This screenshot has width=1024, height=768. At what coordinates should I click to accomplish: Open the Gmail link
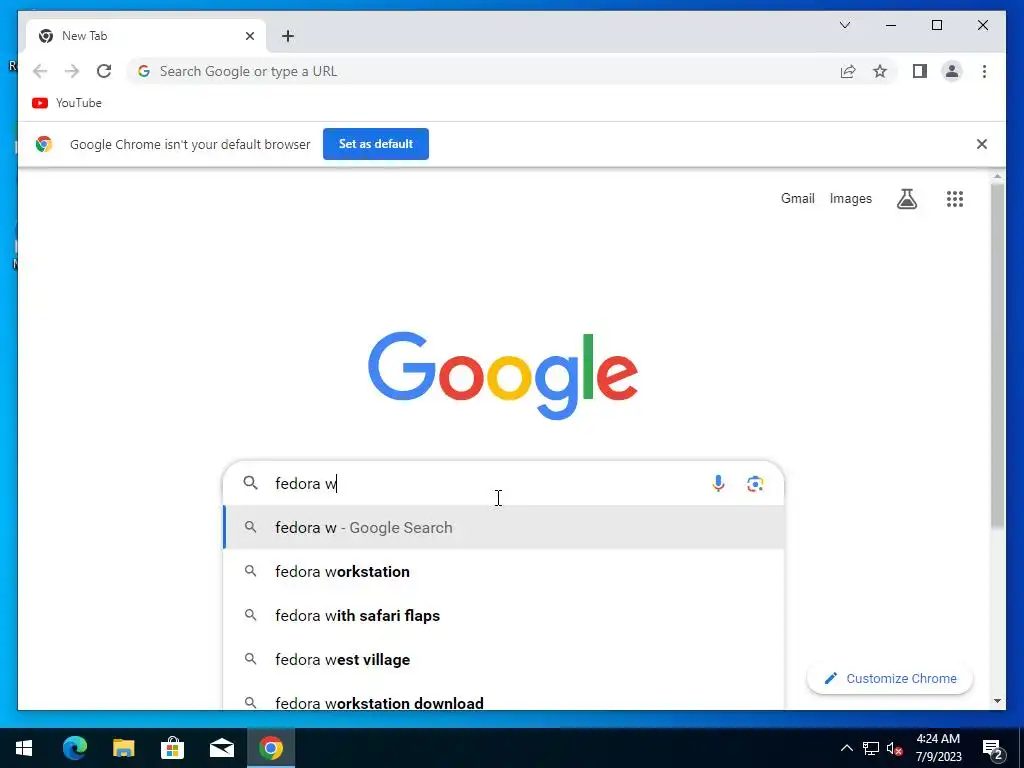tap(797, 199)
